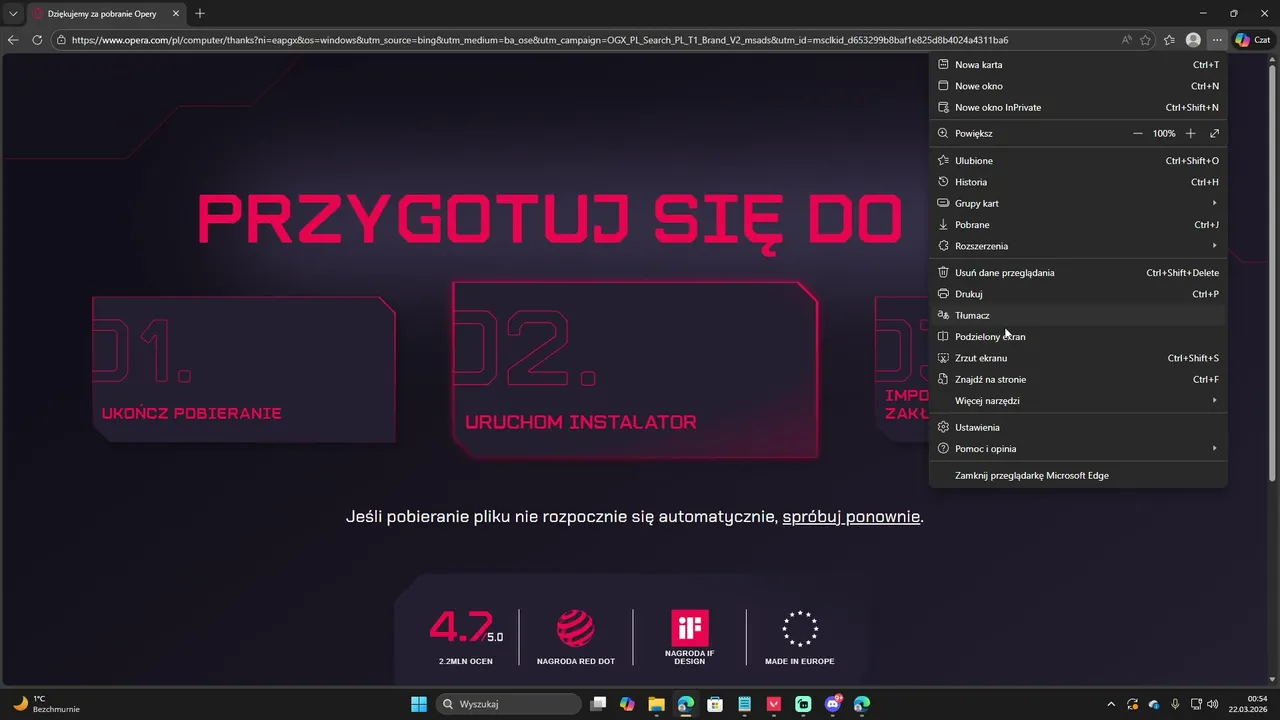Click the 01 Ukończ pobieranie card

pos(243,369)
